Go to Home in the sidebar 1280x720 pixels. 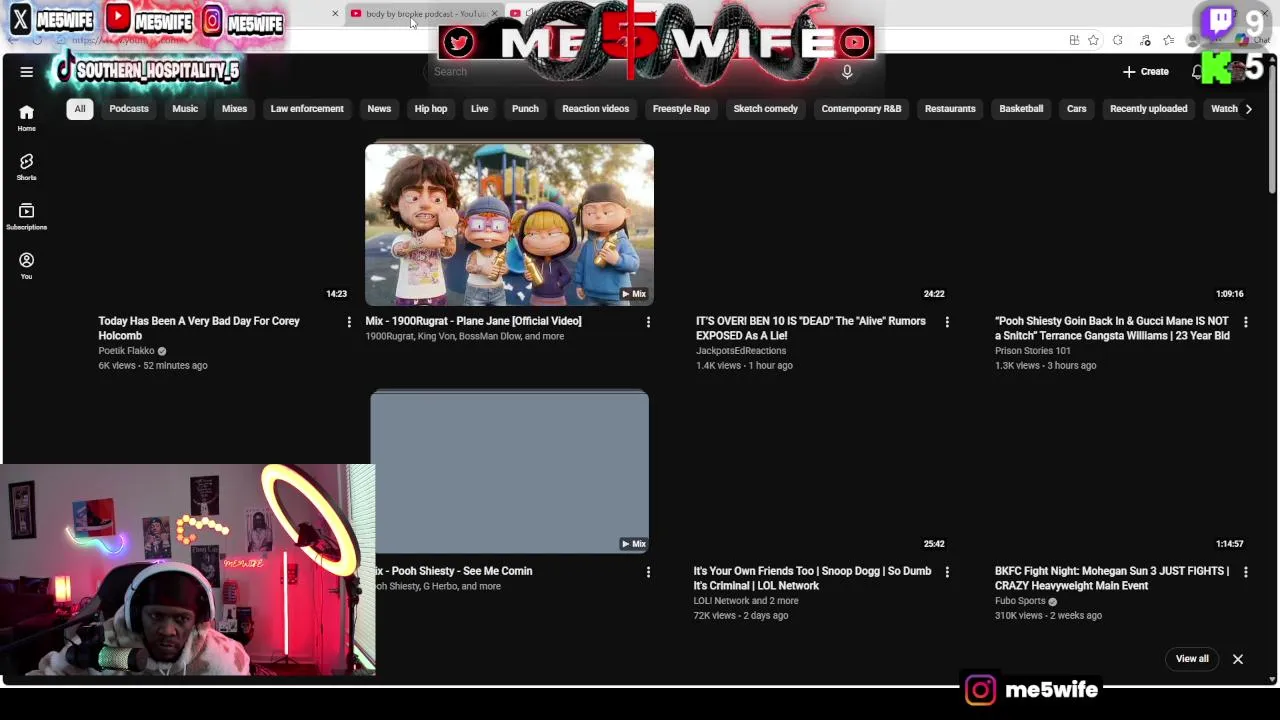[26, 118]
